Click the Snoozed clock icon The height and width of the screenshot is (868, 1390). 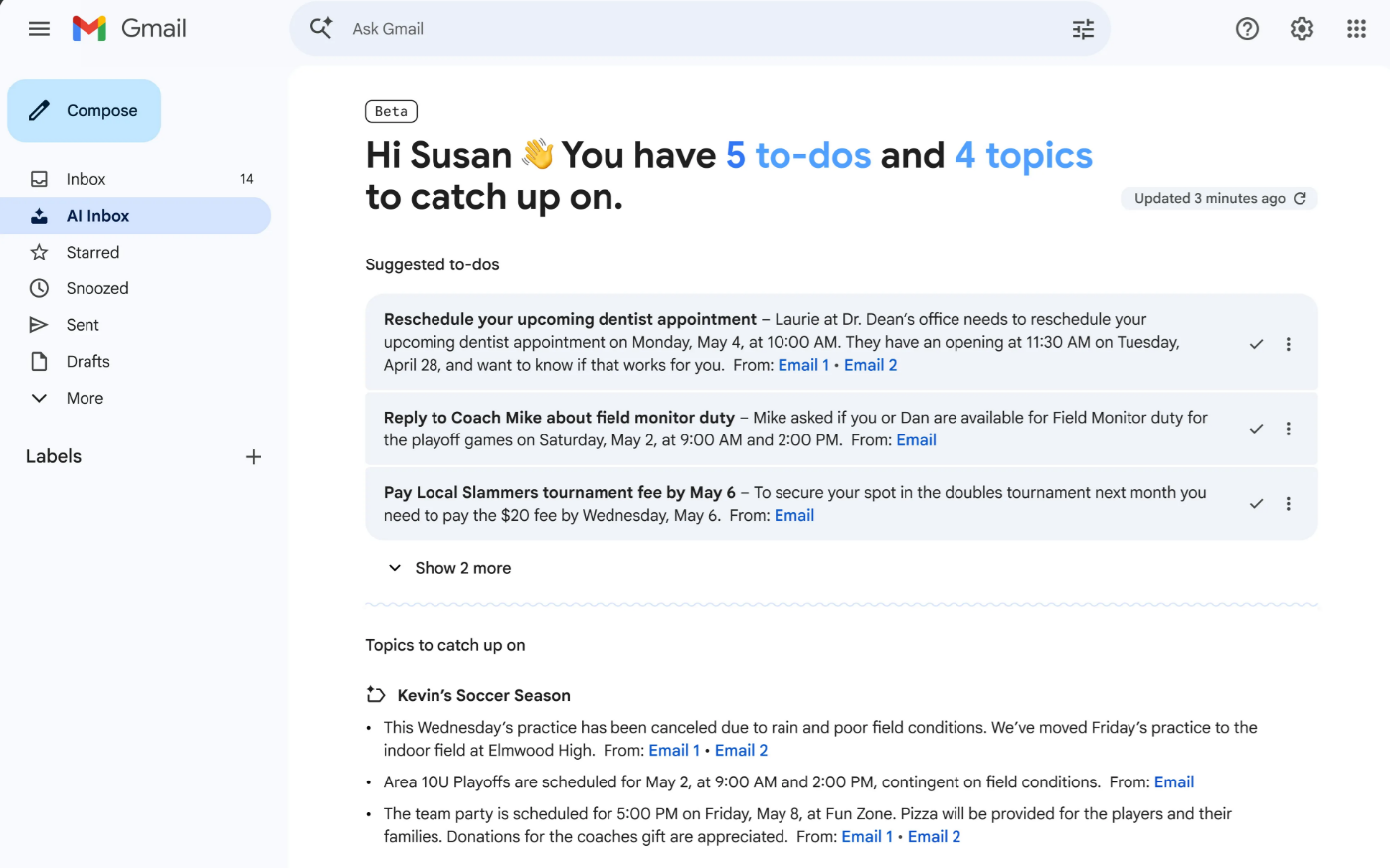point(40,288)
